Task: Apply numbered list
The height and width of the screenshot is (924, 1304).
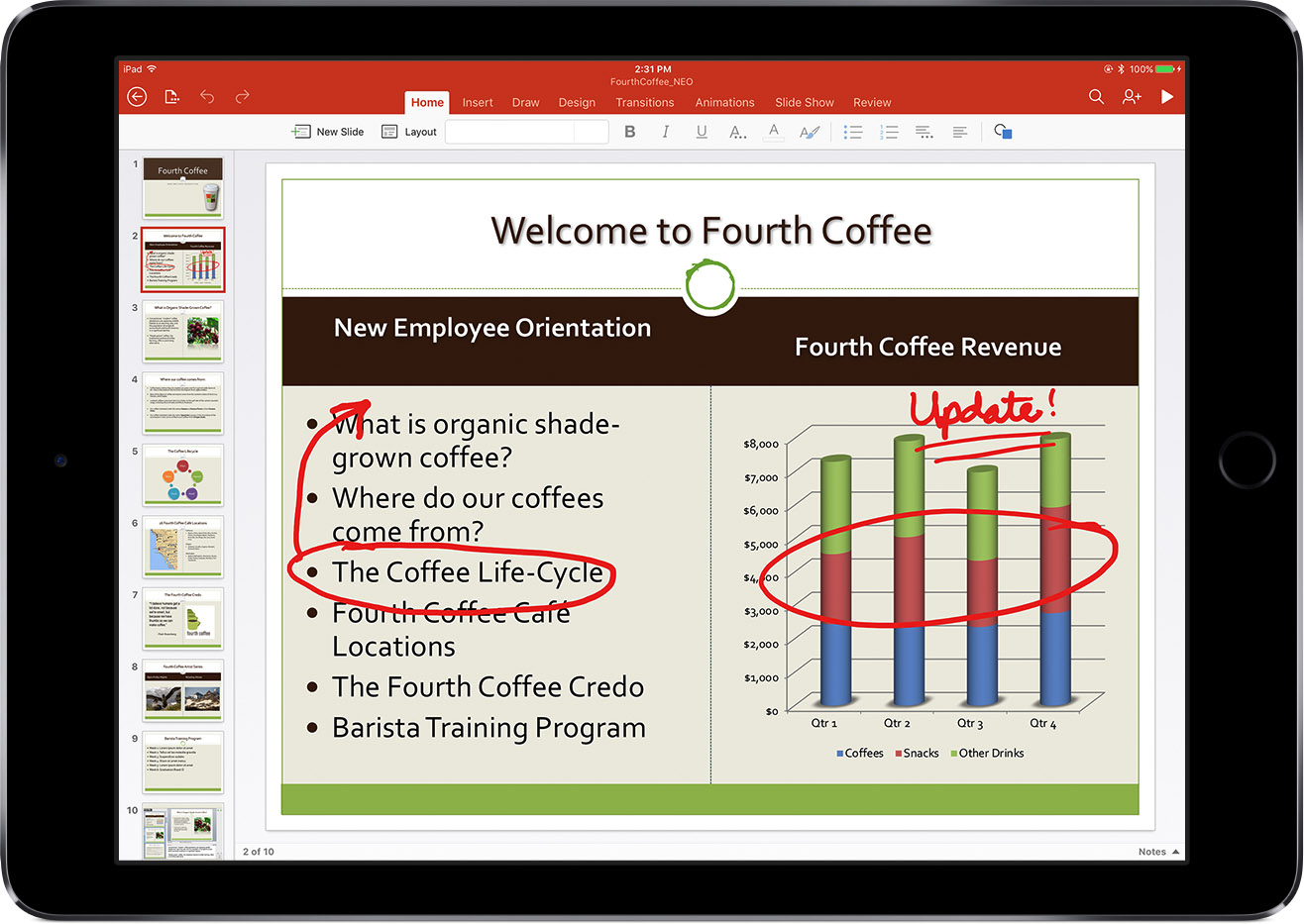Action: tap(889, 132)
